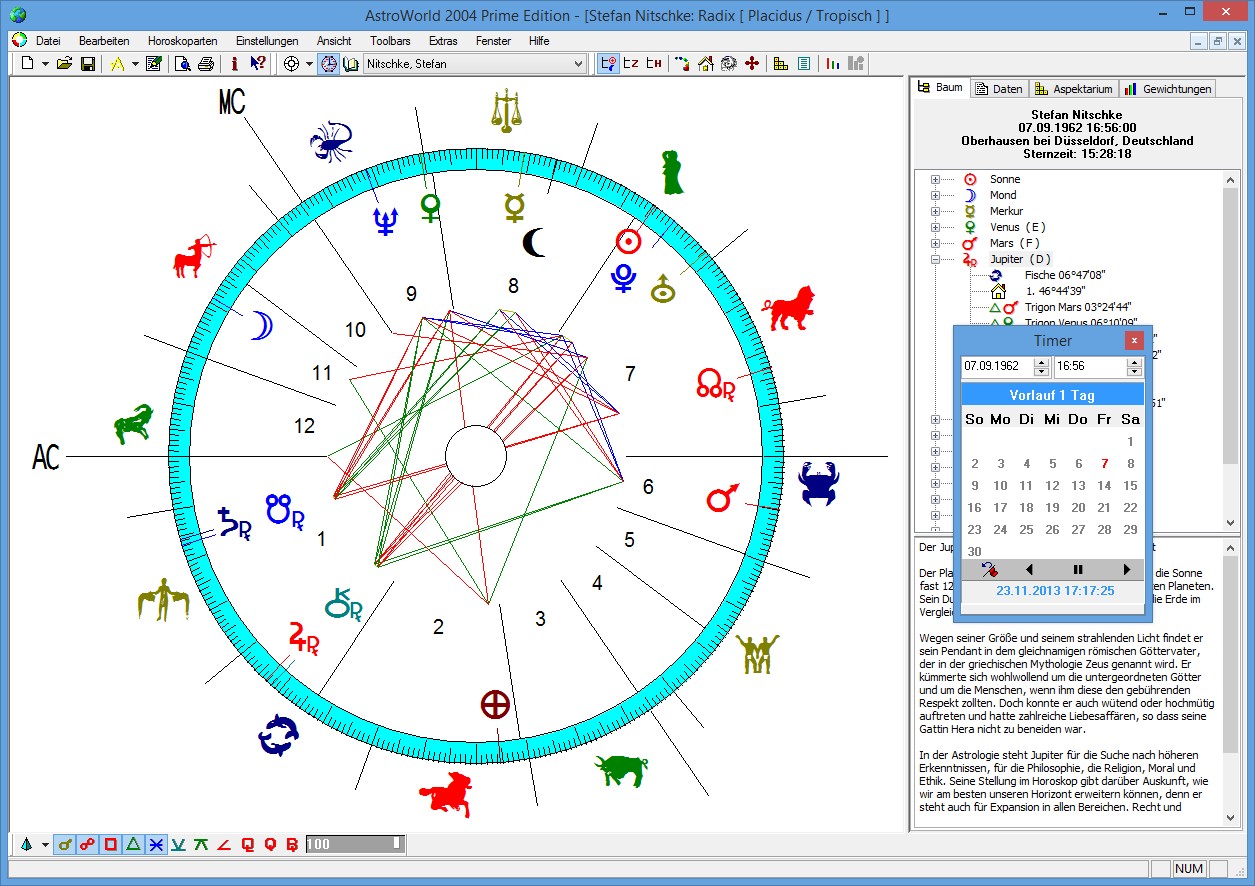Viewport: 1255px width, 886px height.
Task: Collapse the Jupiter (D) tree node
Action: (935, 260)
